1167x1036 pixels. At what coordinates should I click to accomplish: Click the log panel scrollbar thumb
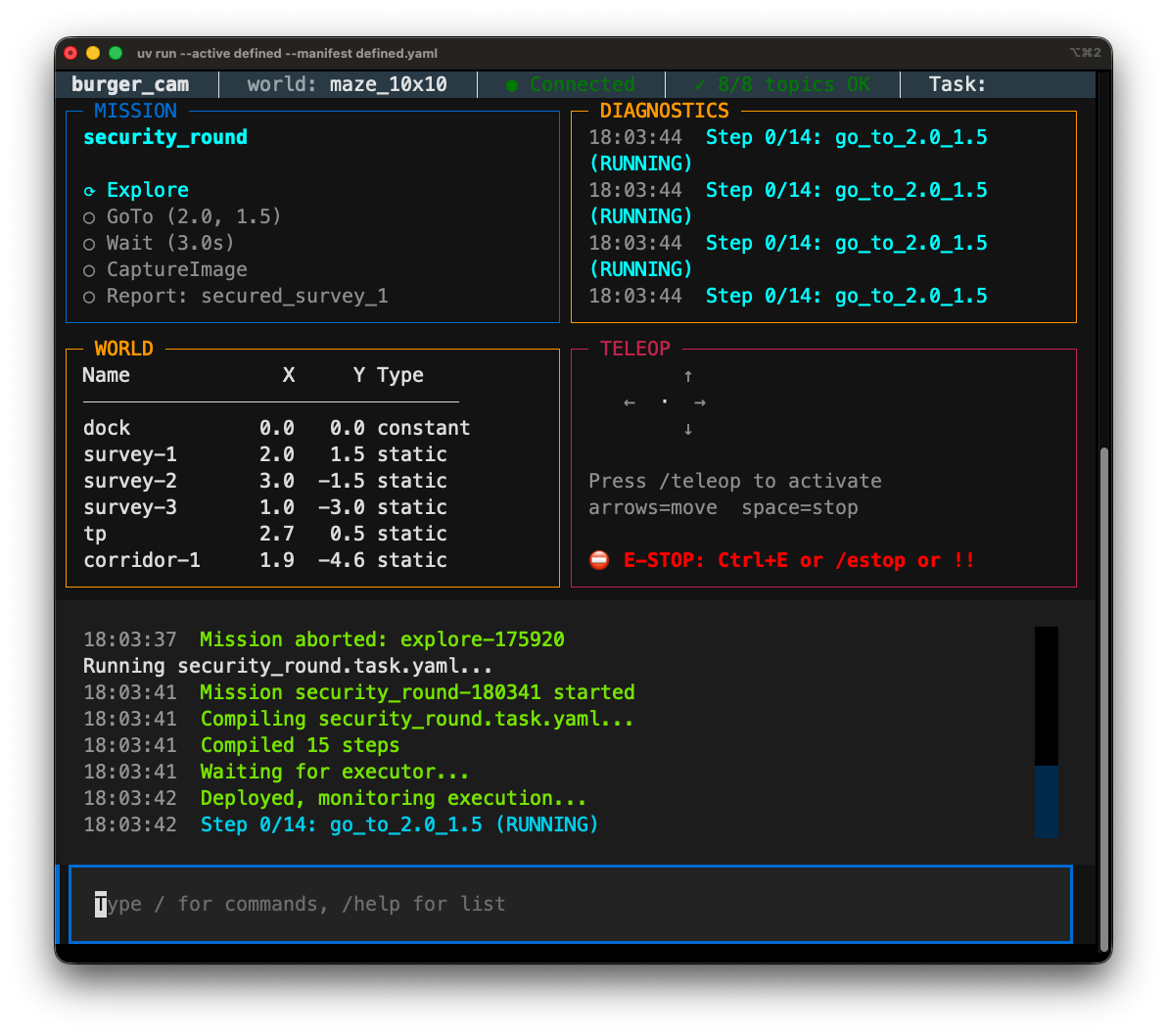click(x=1047, y=801)
